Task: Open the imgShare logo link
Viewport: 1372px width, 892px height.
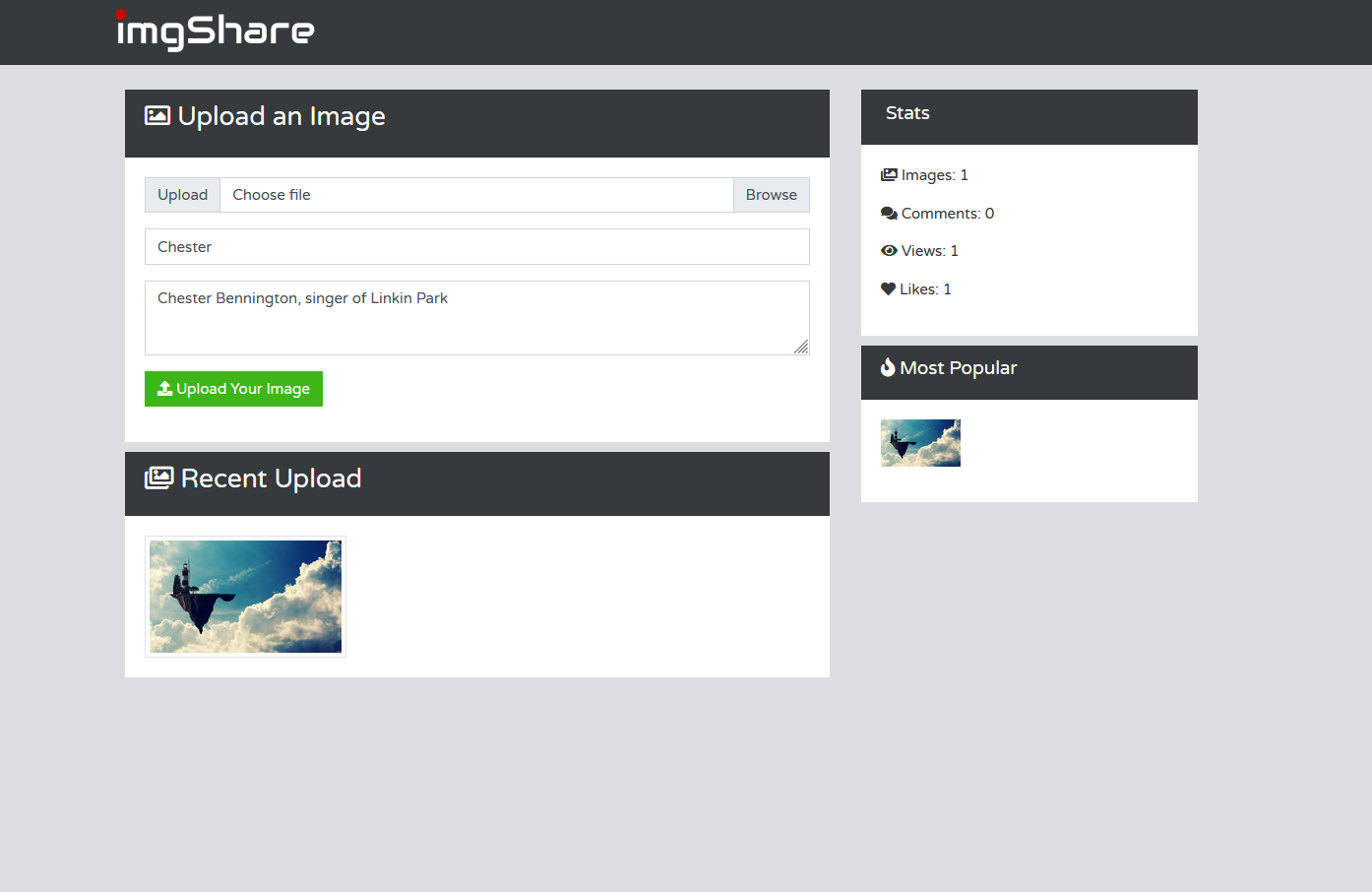Action: [x=215, y=31]
